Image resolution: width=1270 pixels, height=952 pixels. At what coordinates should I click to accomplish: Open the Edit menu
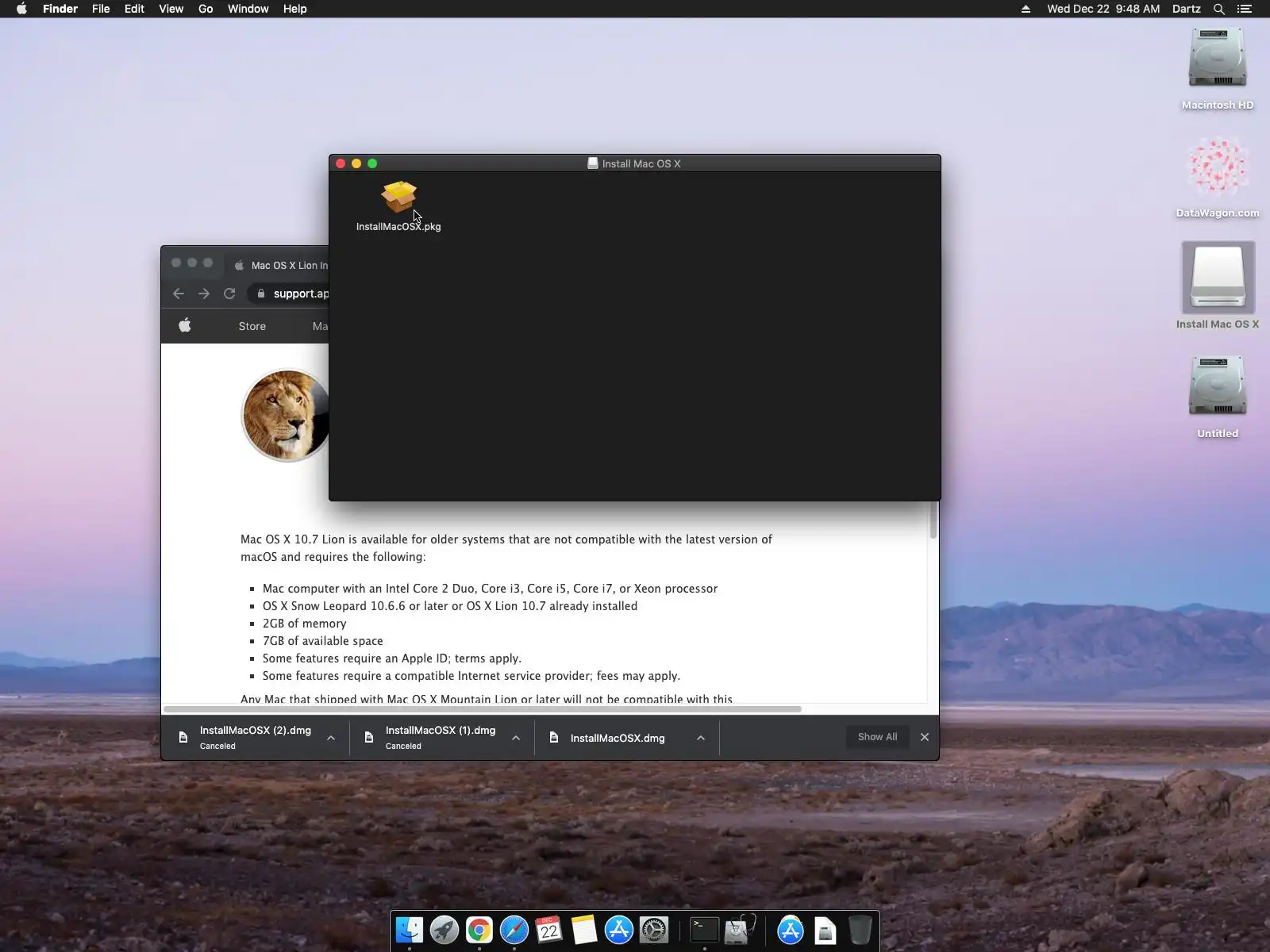tap(134, 9)
